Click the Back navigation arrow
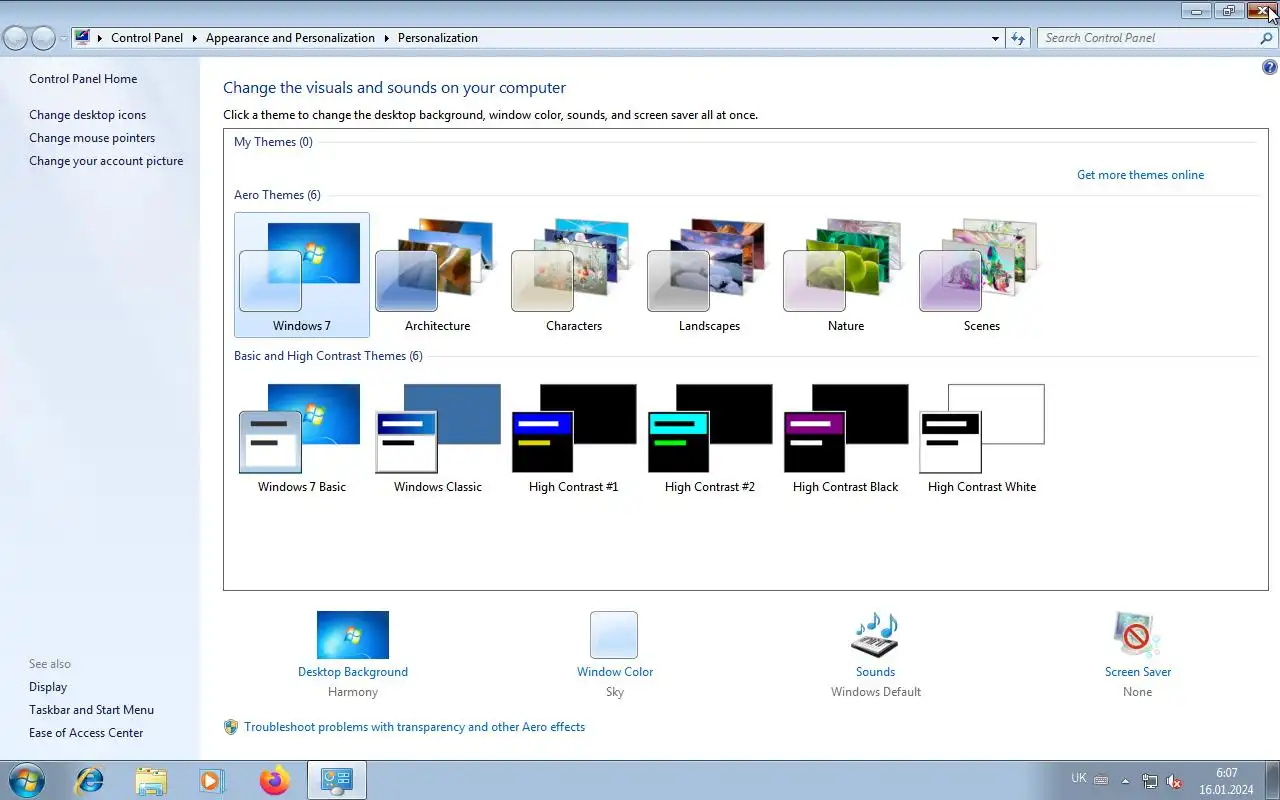This screenshot has width=1280, height=800. tap(15, 38)
